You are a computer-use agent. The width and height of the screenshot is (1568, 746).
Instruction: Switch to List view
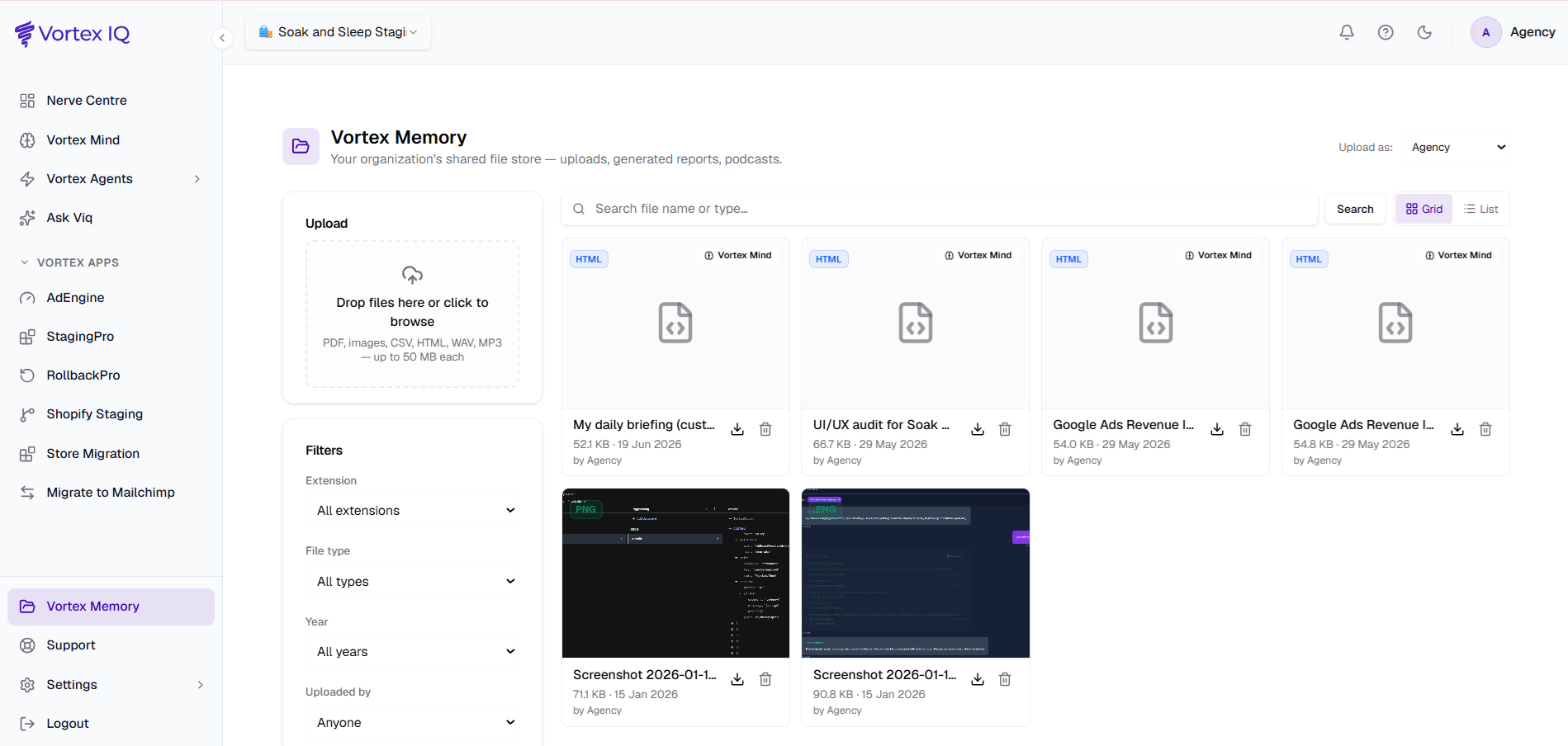(1481, 209)
